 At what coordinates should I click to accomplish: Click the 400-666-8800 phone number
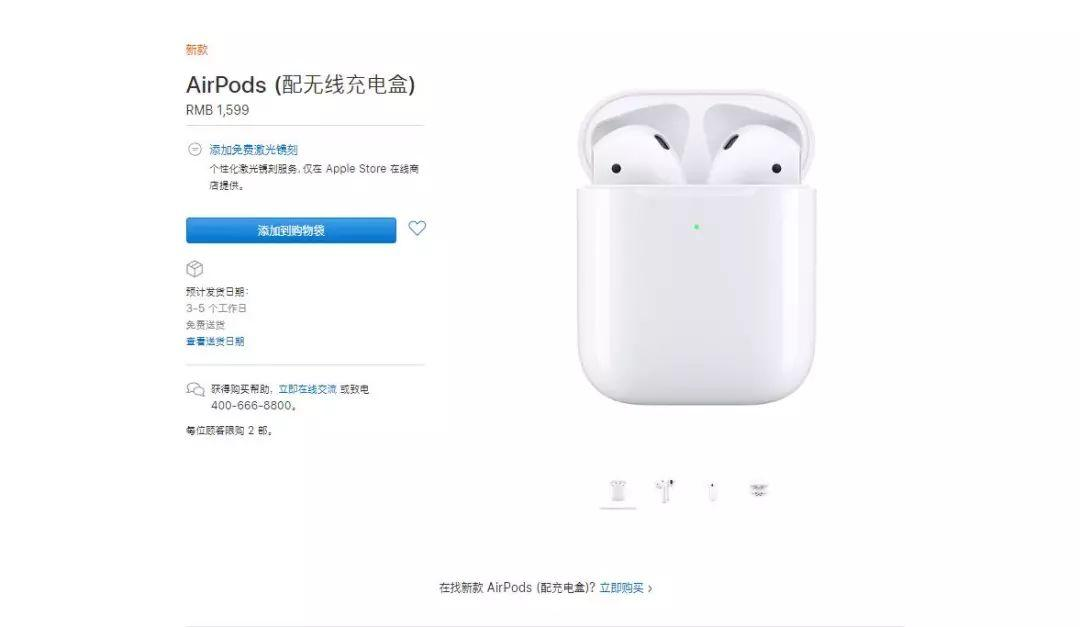(251, 406)
